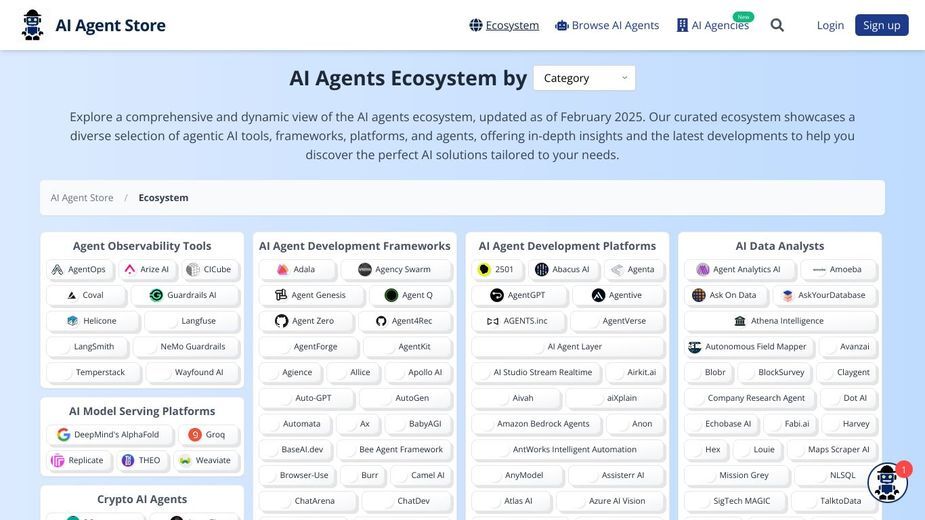
Task: Click the AGENTS.inc logo icon
Action: [x=493, y=321]
